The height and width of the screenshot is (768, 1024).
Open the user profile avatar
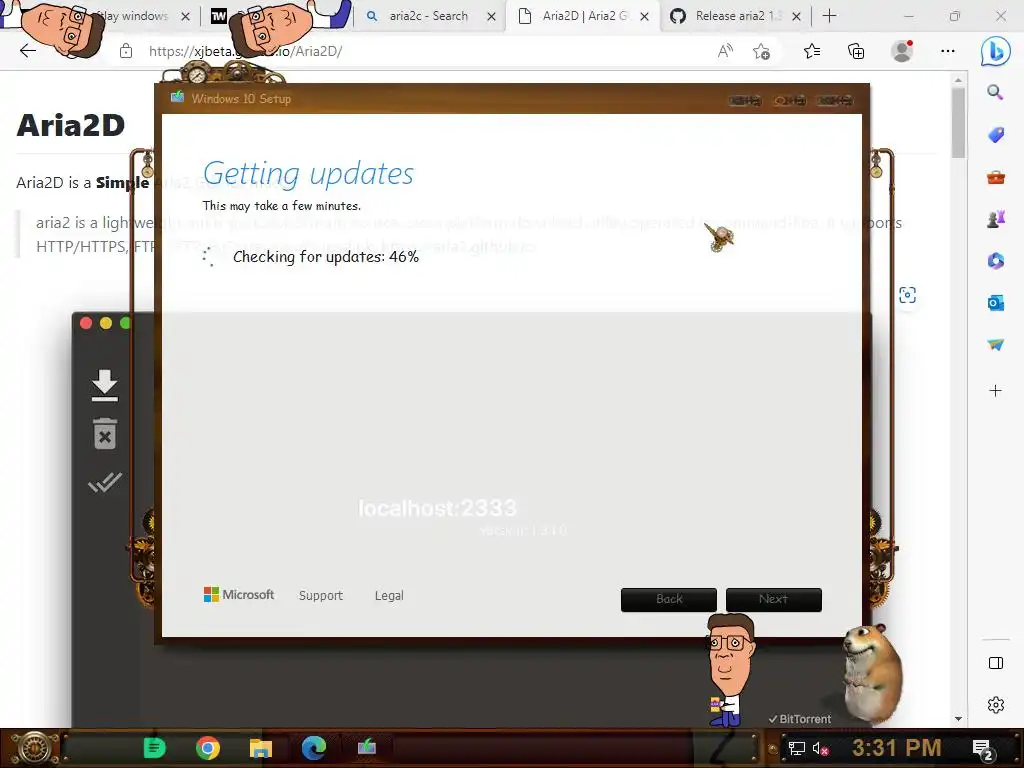point(902,51)
